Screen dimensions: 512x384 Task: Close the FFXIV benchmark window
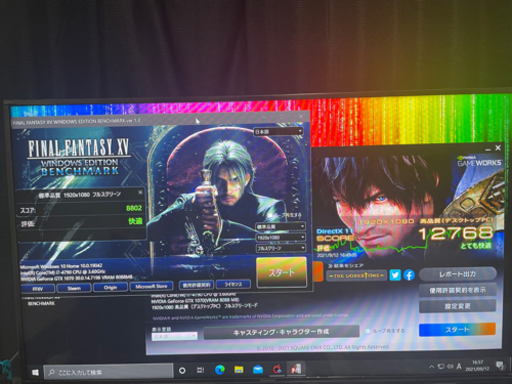[x=498, y=148]
